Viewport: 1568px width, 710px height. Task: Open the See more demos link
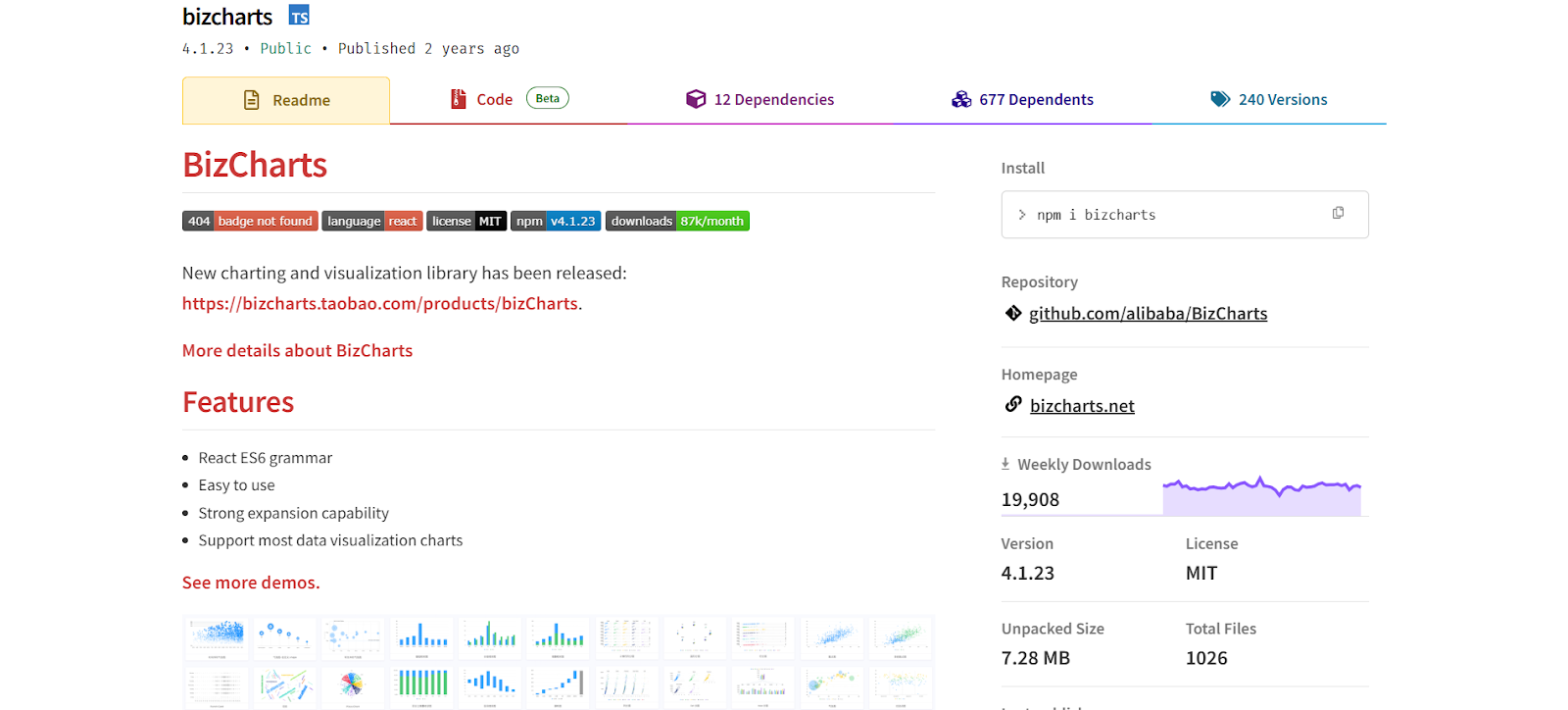pyautogui.click(x=251, y=583)
